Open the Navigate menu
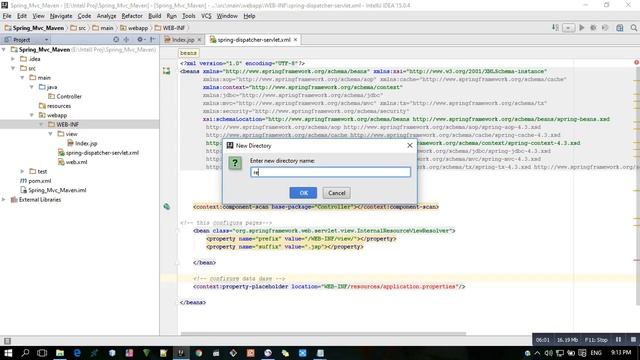Screen dimensions: 640x360 pos(61,16)
